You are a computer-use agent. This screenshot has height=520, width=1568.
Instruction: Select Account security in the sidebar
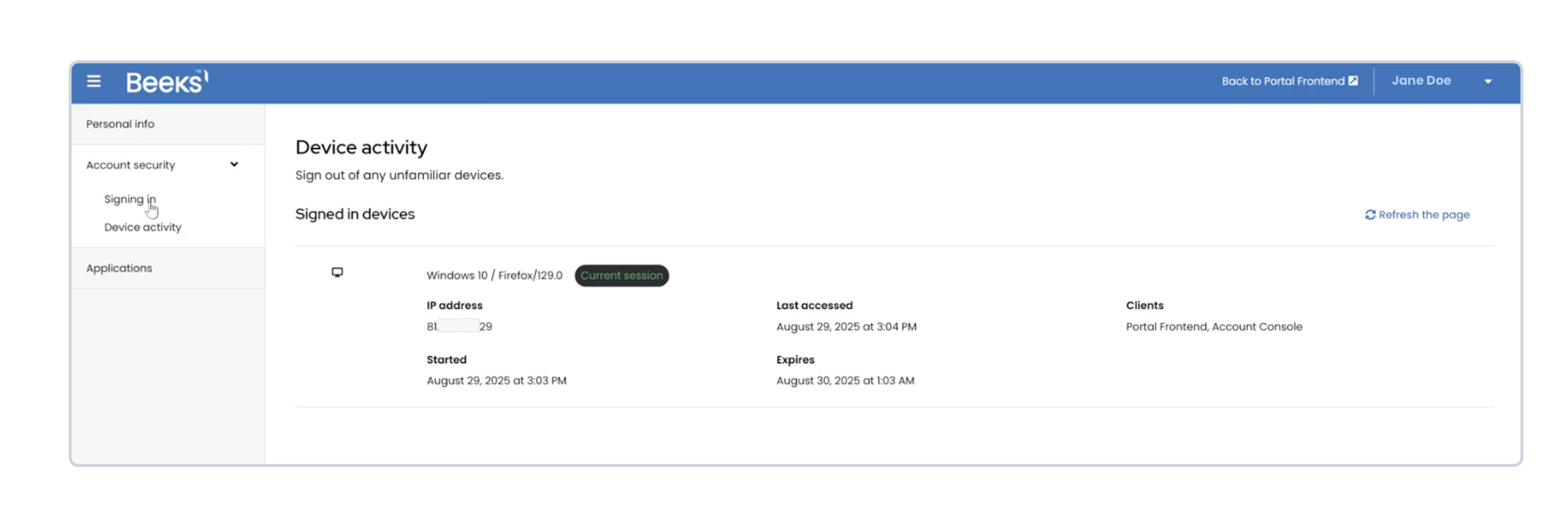tap(131, 165)
